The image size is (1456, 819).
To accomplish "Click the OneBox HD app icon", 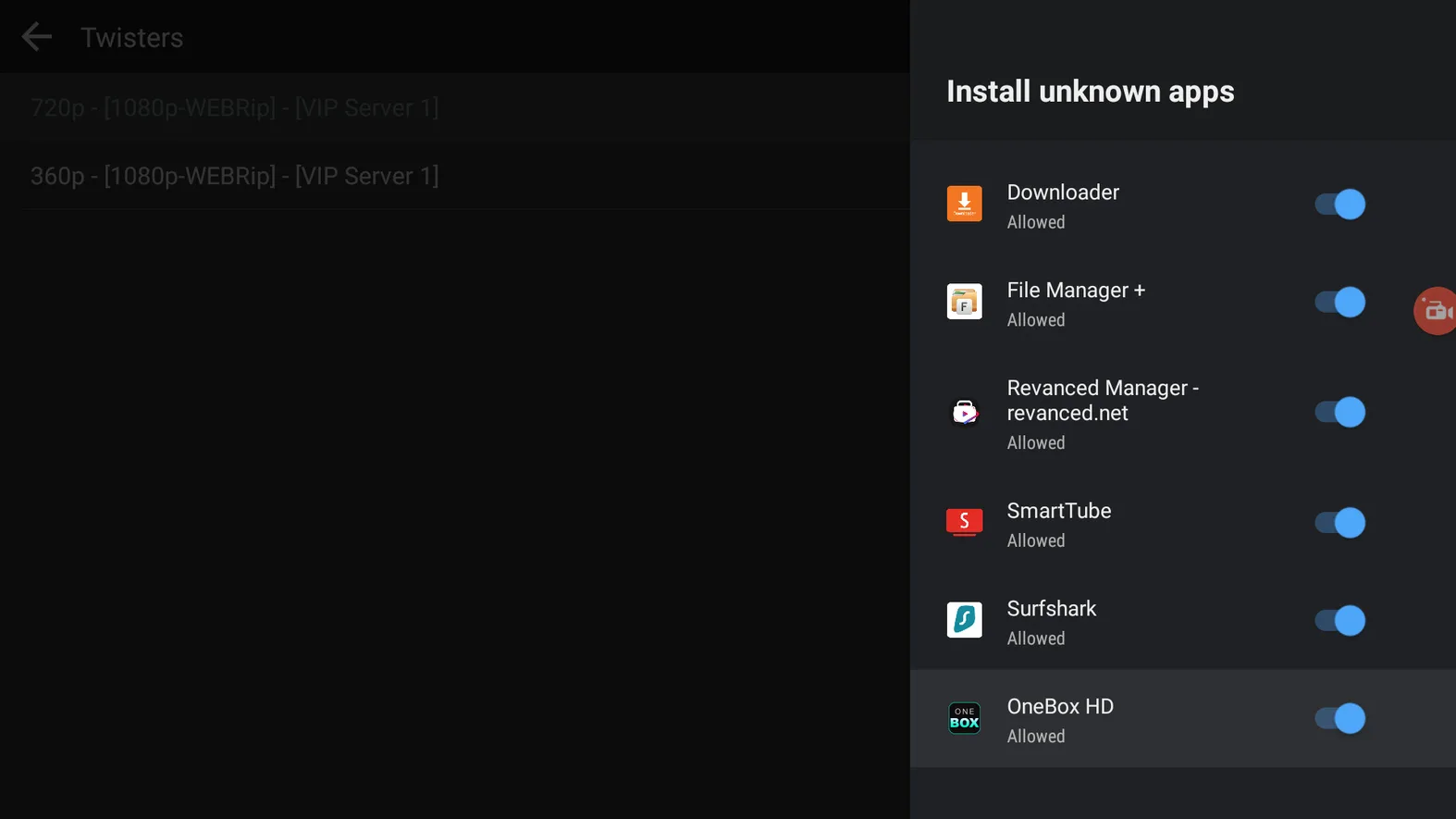I will pos(964,718).
